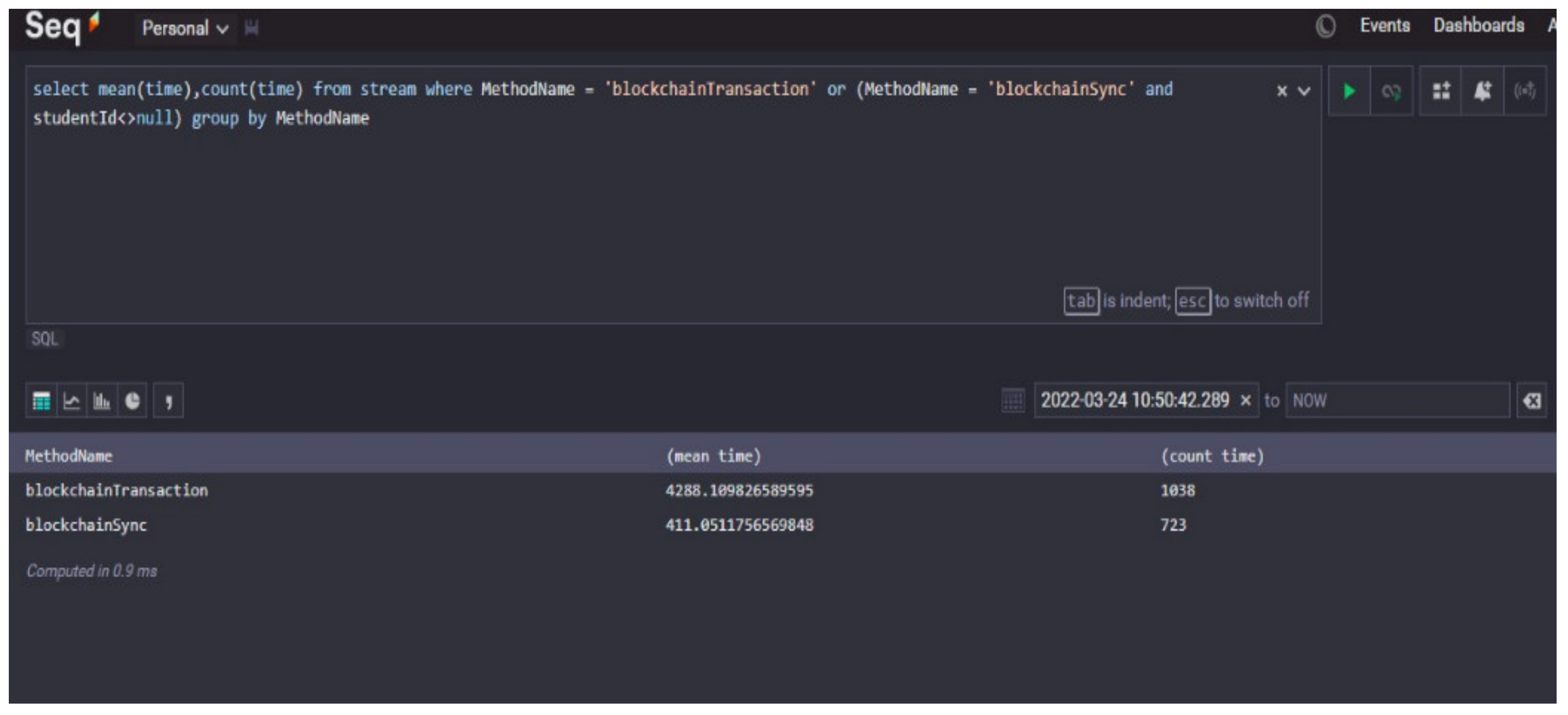The height and width of the screenshot is (715, 1568).
Task: Create alert with bell plus icon
Action: click(x=1482, y=91)
